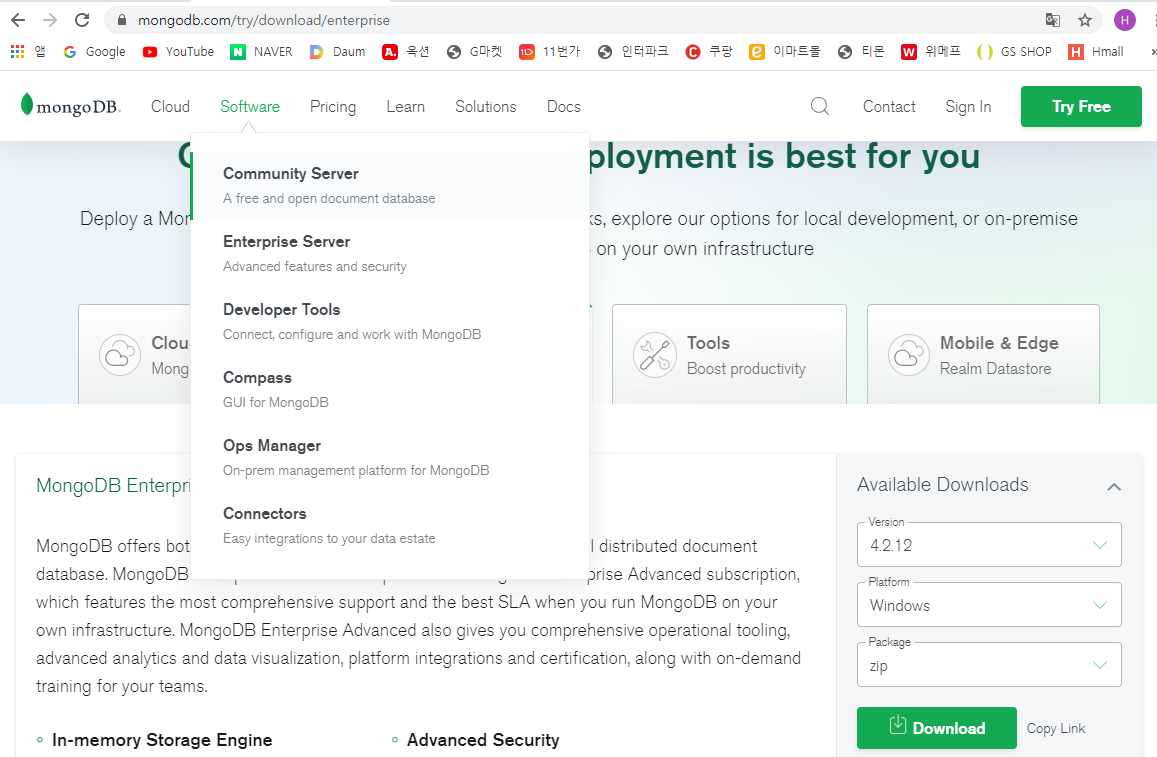Click the address bar URL field
Image resolution: width=1157 pixels, height=757 pixels.
[576, 20]
